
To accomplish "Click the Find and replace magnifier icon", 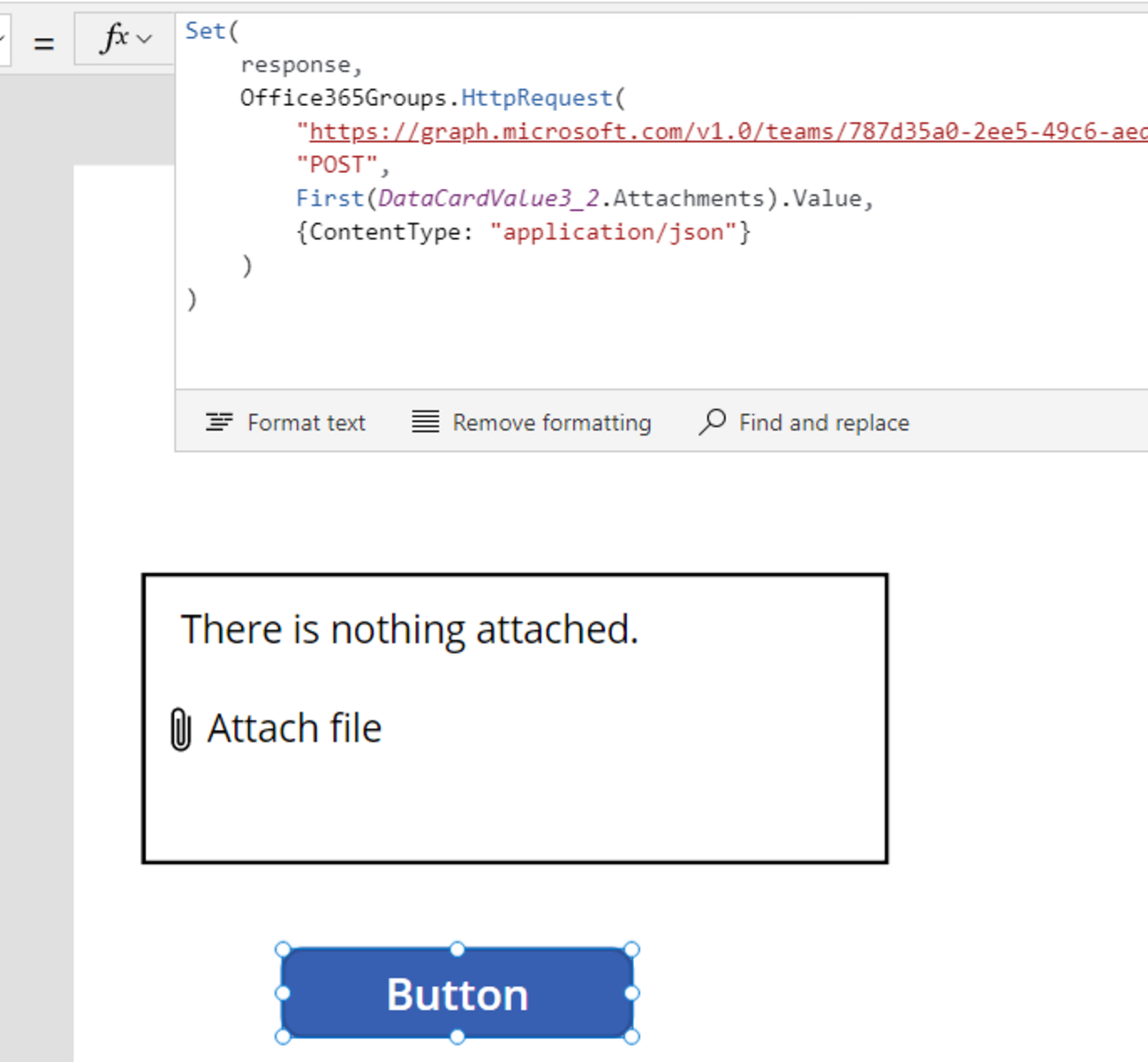I will [712, 422].
